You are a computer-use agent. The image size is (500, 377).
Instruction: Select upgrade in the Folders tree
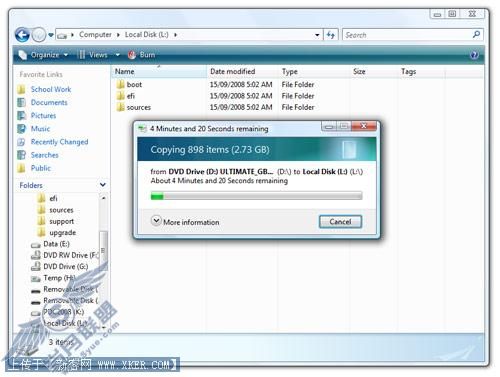[x=63, y=233]
